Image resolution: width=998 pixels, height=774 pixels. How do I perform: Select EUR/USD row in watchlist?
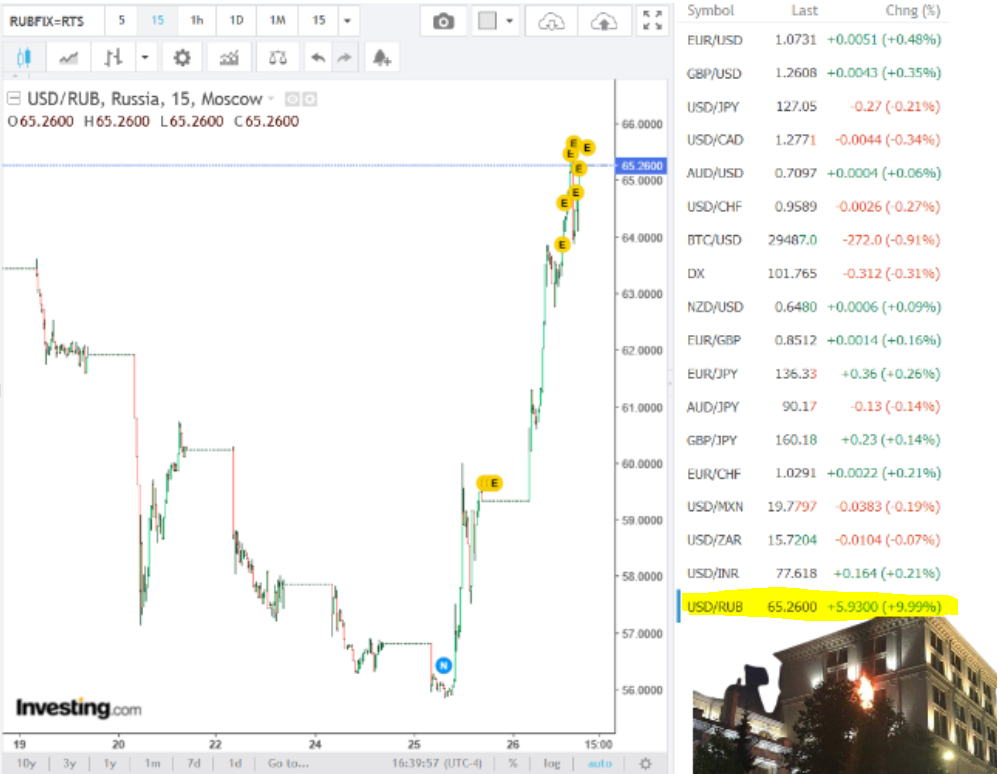813,39
